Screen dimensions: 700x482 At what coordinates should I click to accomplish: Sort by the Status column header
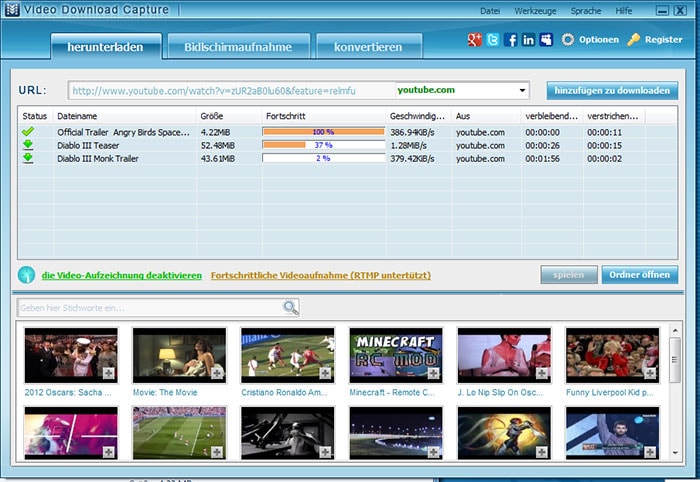tap(35, 116)
